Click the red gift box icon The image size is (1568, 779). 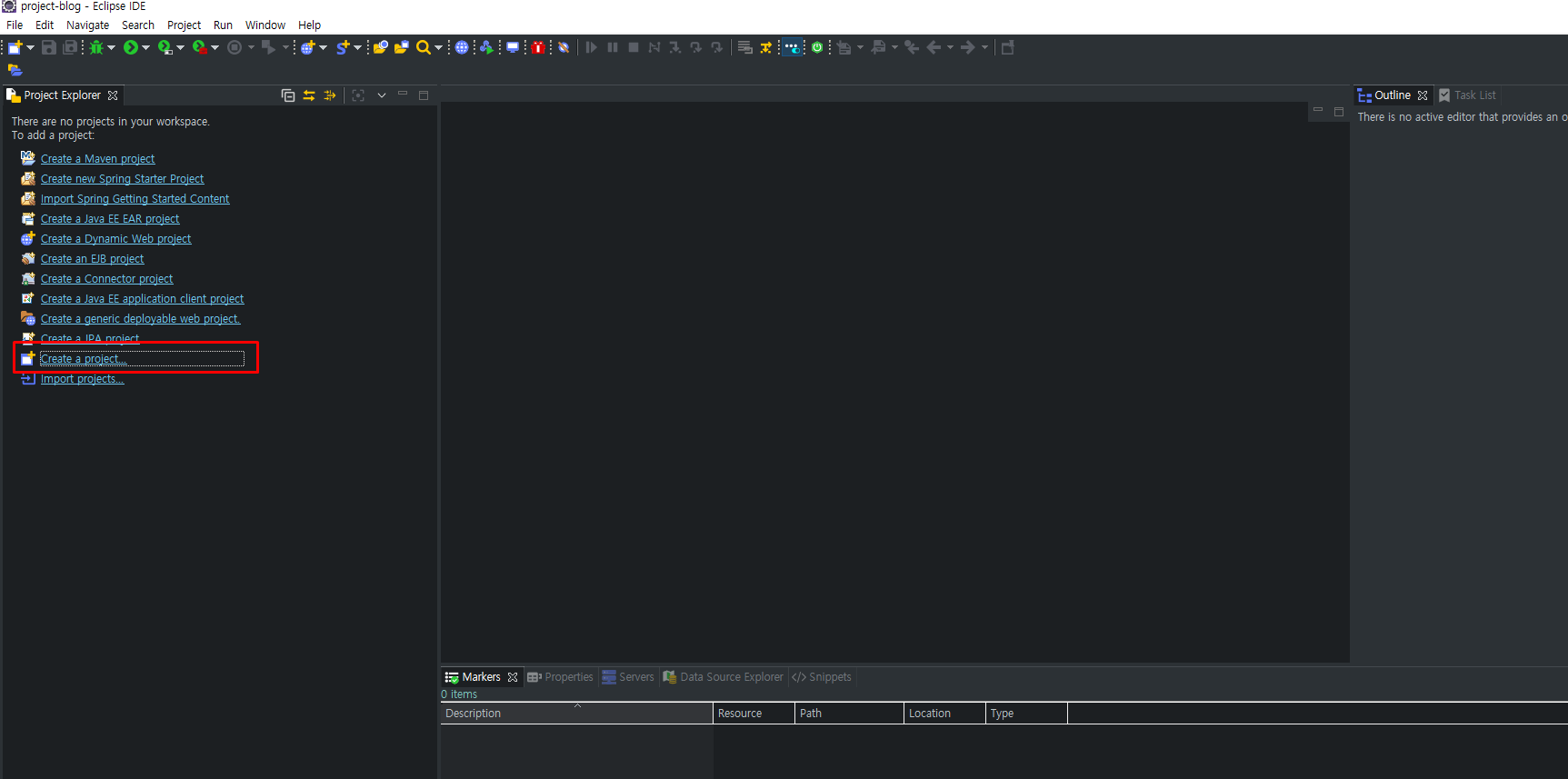click(x=538, y=47)
